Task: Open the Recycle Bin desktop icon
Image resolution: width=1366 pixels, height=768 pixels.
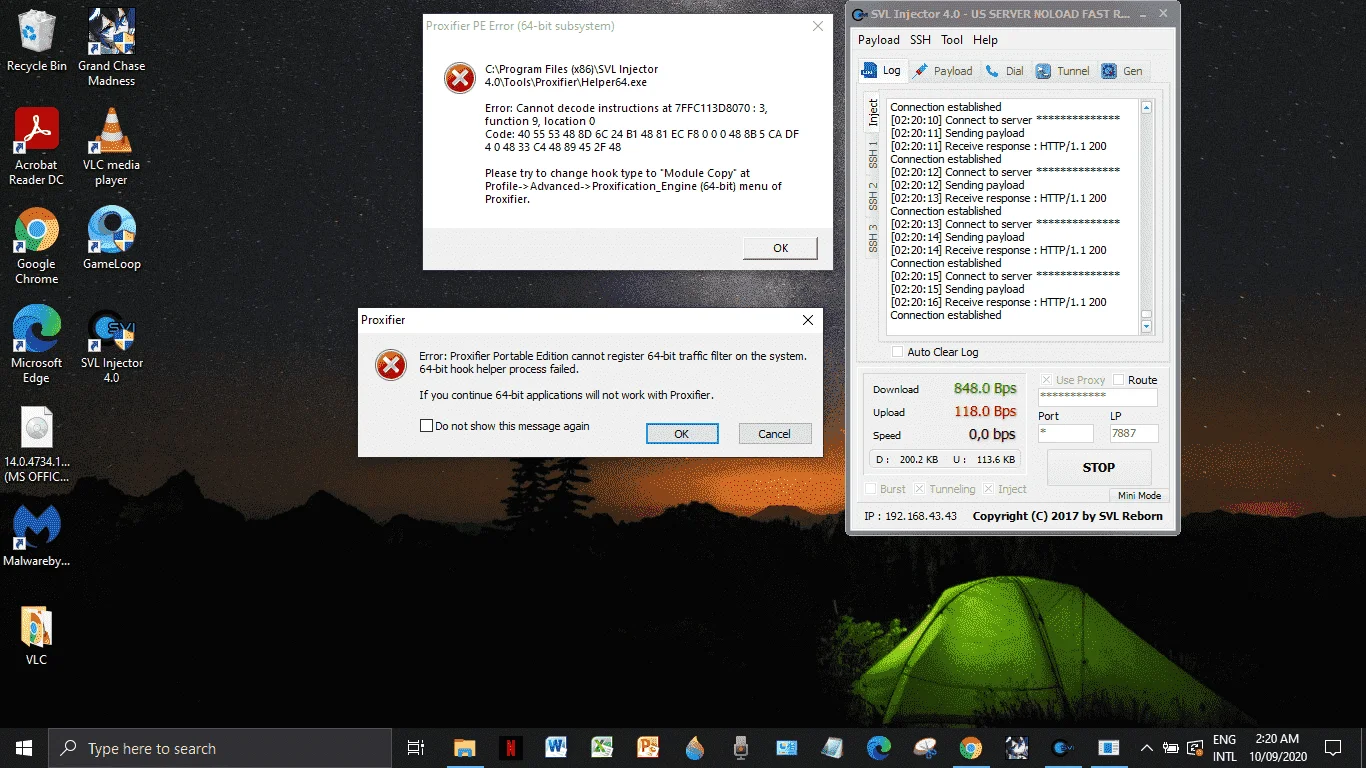Action: click(x=37, y=41)
